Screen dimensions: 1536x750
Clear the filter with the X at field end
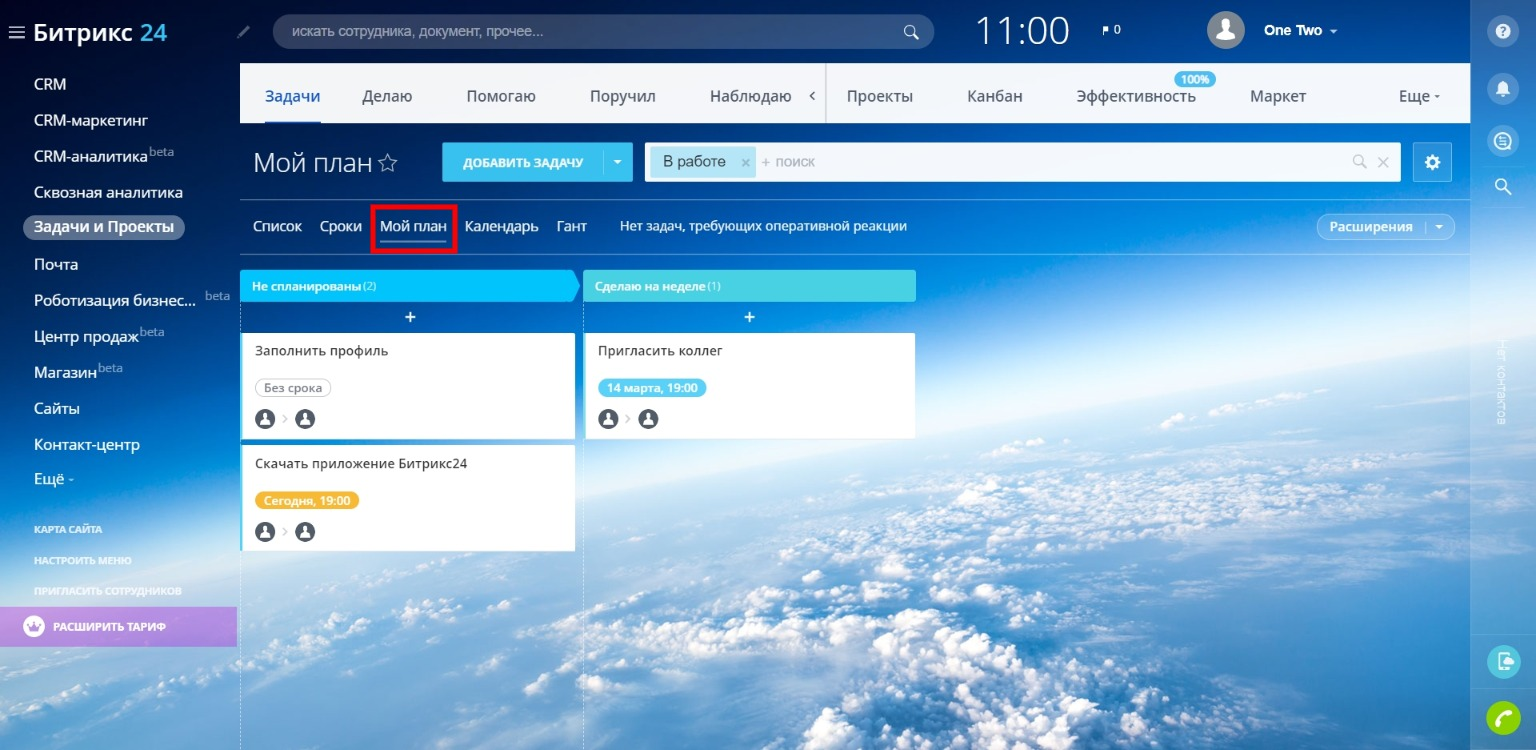click(1383, 162)
